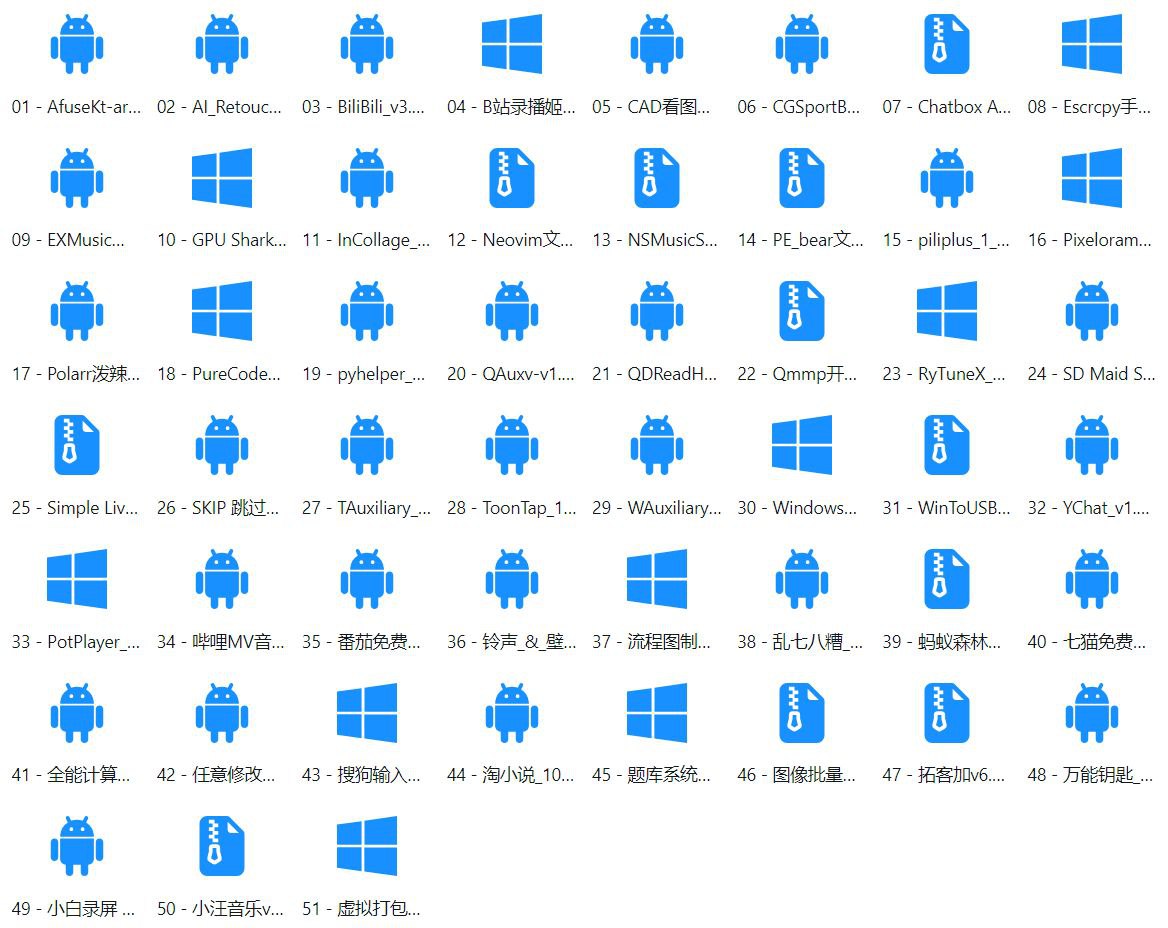Image resolution: width=1168 pixels, height=928 pixels.
Task: Click the zip icon for 13 - NSMusicS
Action: pos(657,178)
